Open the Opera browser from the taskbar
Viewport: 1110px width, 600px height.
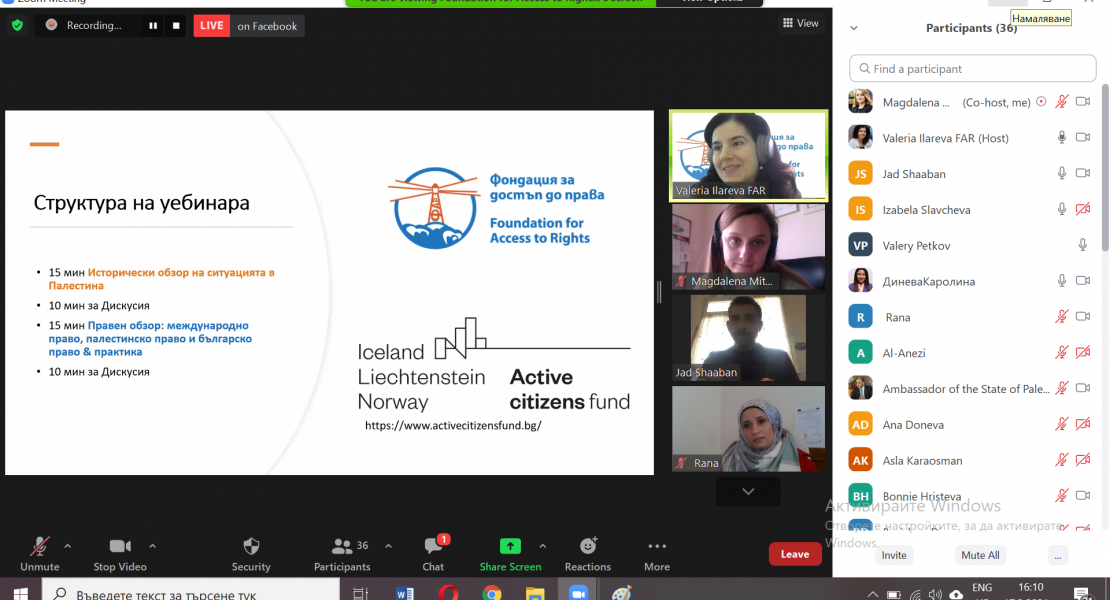[x=448, y=593]
